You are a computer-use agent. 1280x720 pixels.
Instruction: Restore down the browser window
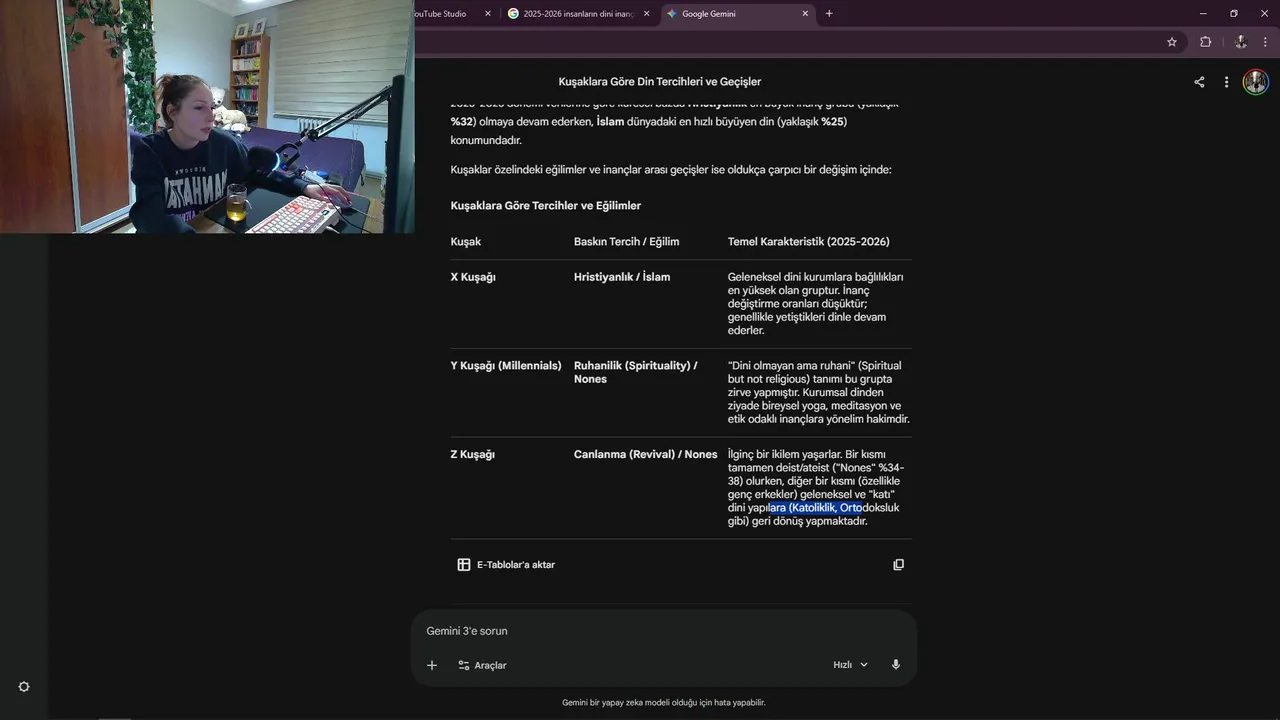1234,14
